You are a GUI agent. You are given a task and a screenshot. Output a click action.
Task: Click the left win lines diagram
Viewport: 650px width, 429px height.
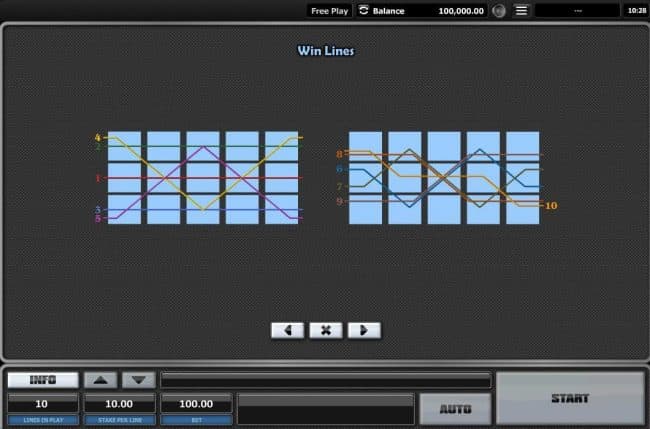(x=203, y=177)
